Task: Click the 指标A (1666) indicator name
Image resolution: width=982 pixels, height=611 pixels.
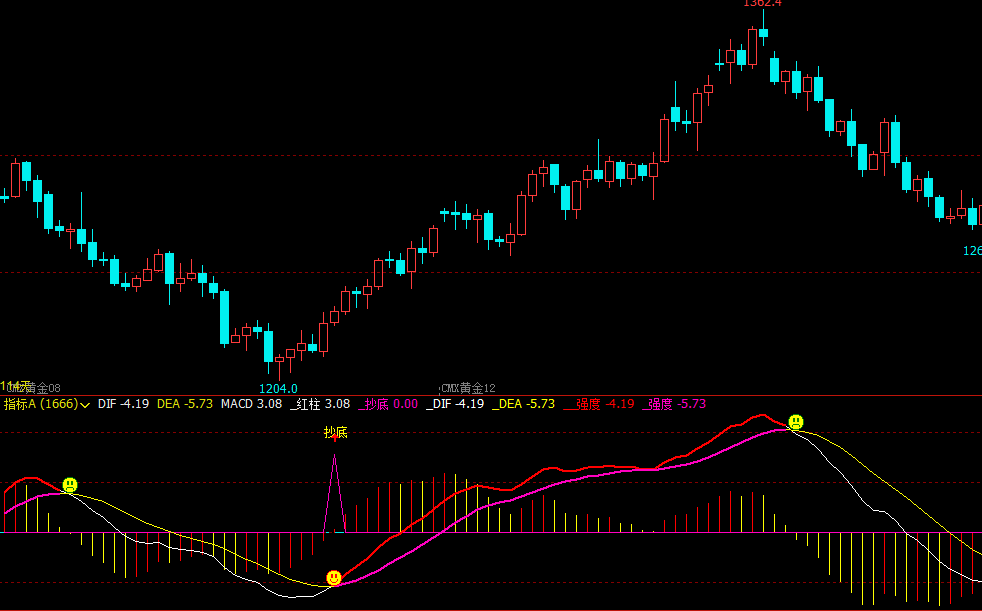Action: point(41,404)
